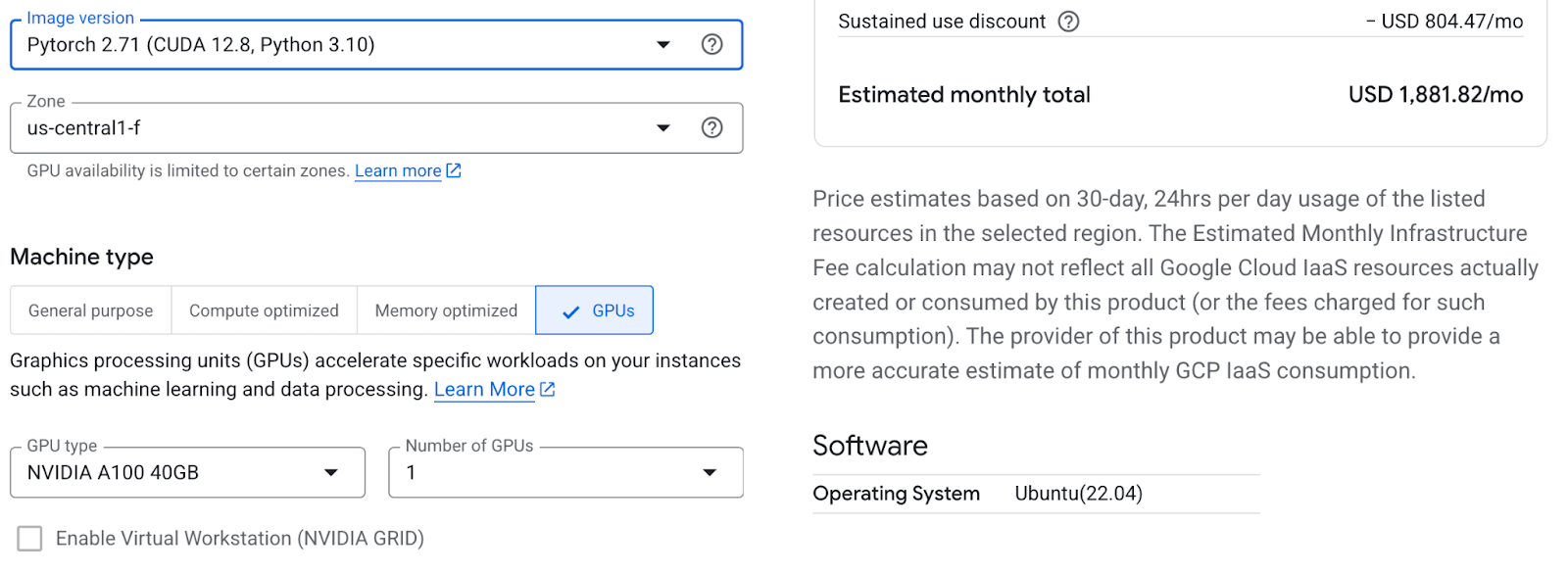Enable Virtual Workstation (NVIDIA GRID) checkbox

point(30,538)
